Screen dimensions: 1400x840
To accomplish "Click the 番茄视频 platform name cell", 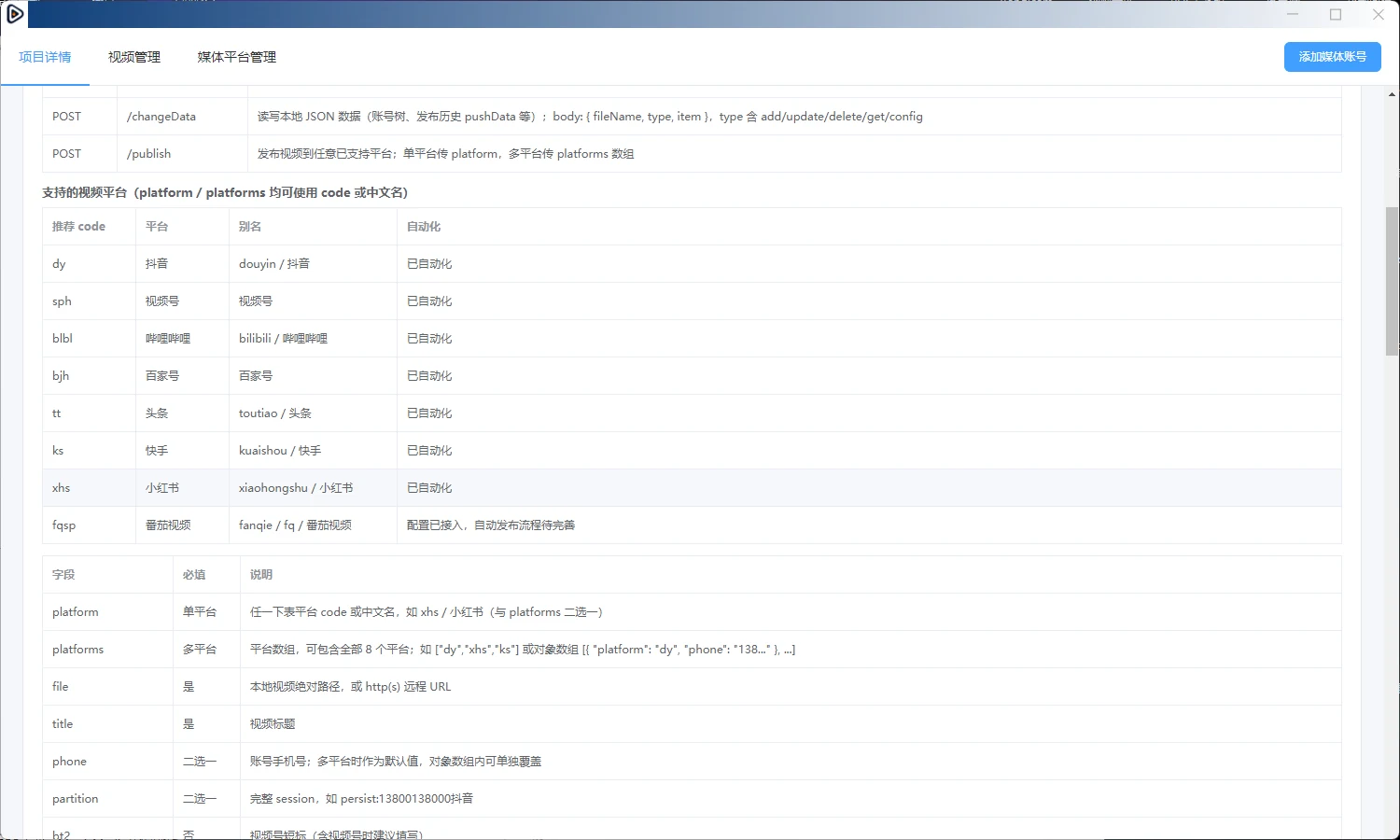I will (x=183, y=525).
